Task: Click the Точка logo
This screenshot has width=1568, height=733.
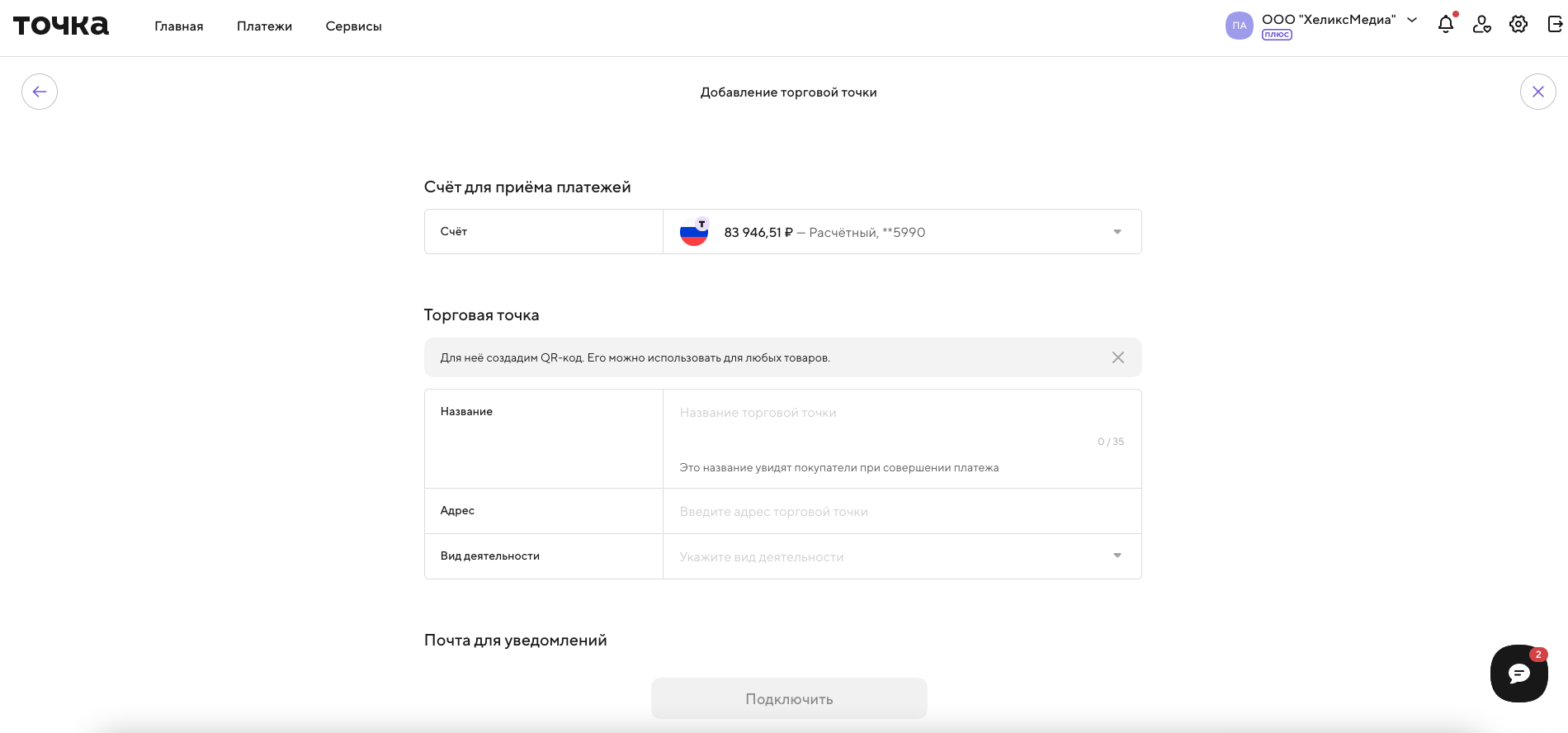Action: [61, 26]
